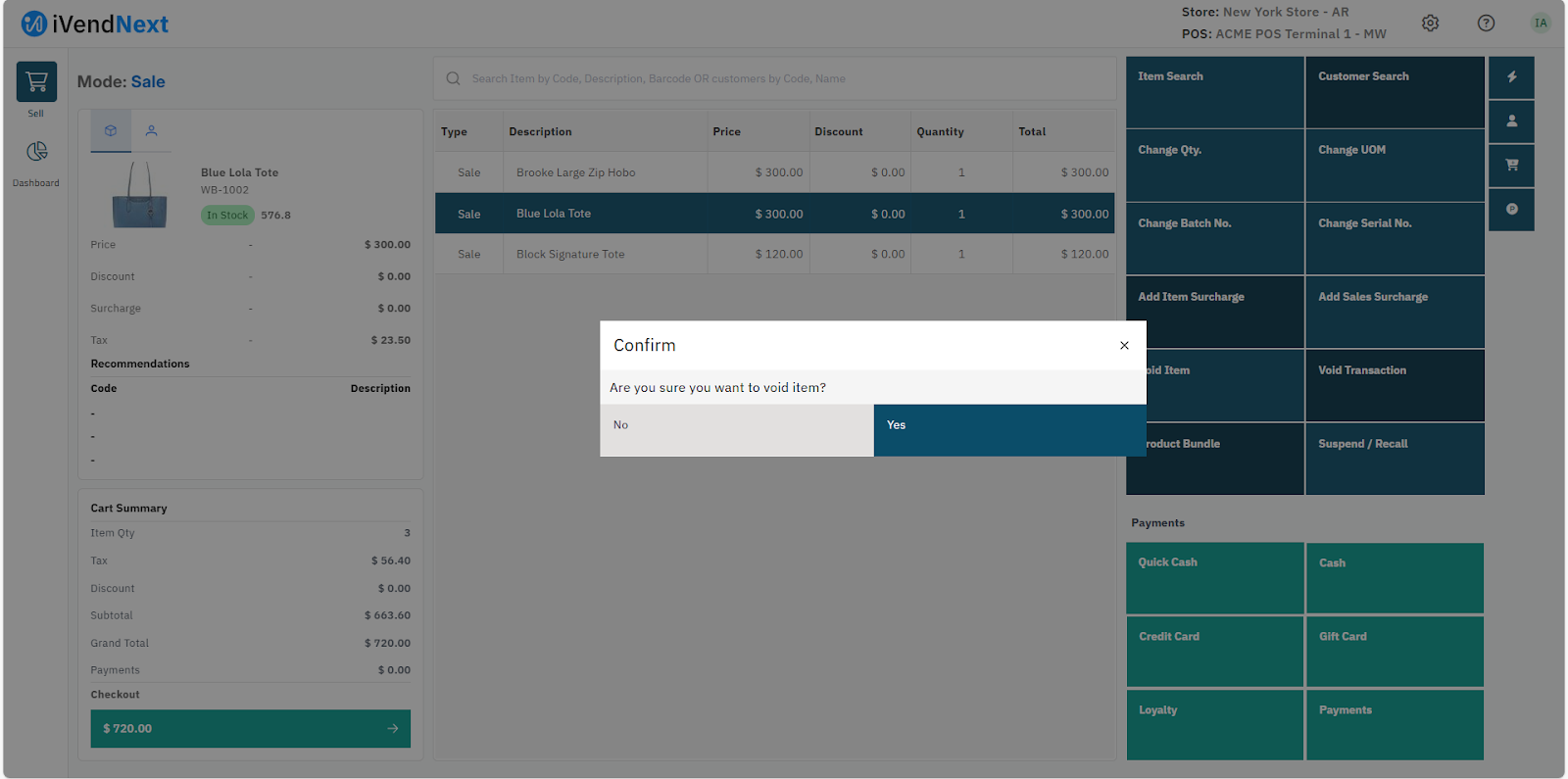Switch to the item details cube tab
Viewport: 1568px width, 779px height.
coord(111,130)
